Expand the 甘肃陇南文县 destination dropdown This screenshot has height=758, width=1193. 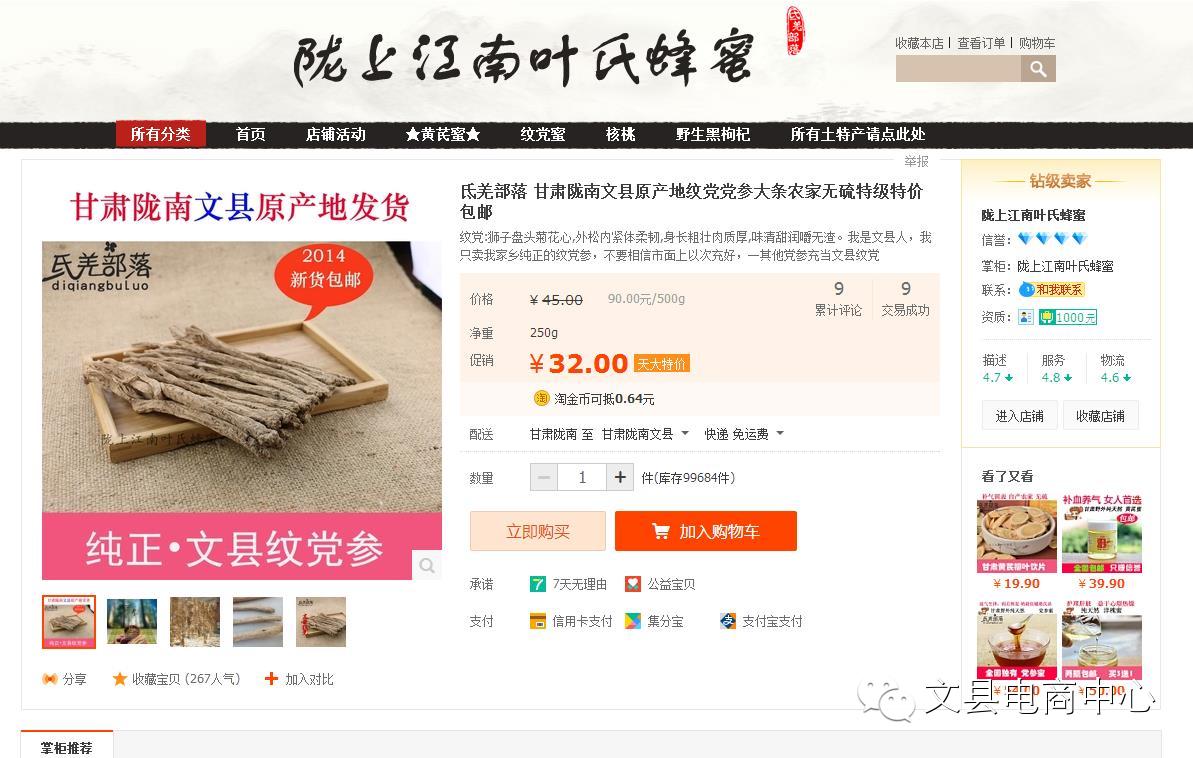coord(645,434)
